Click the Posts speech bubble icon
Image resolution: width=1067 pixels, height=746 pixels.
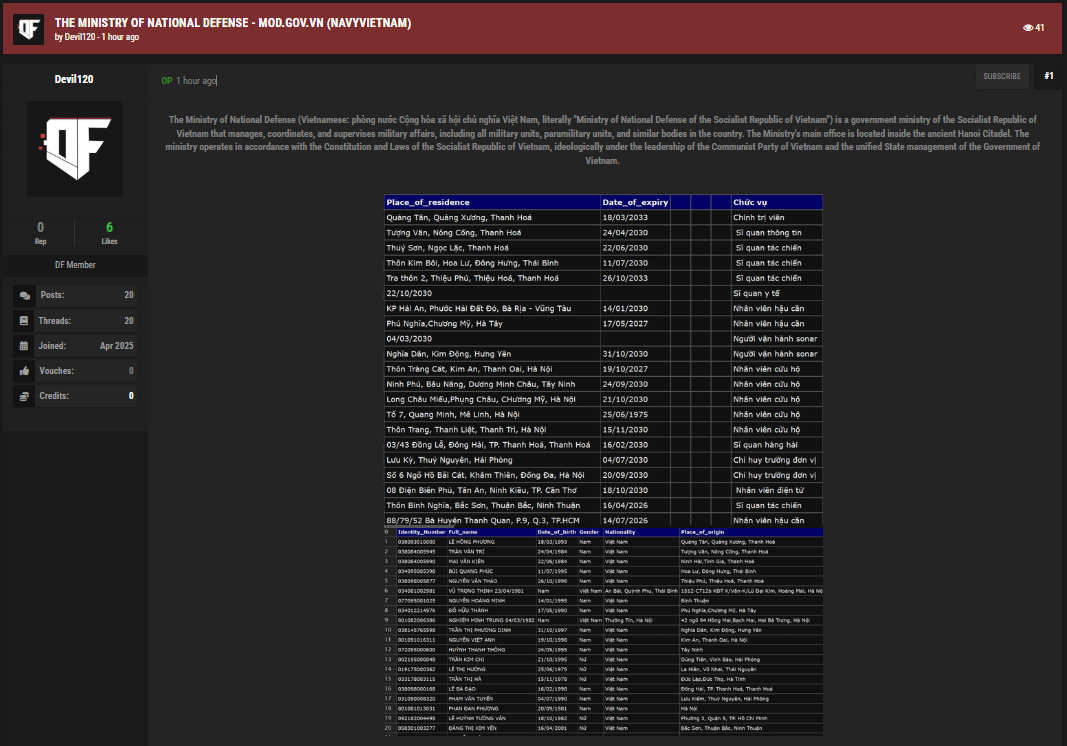point(24,296)
